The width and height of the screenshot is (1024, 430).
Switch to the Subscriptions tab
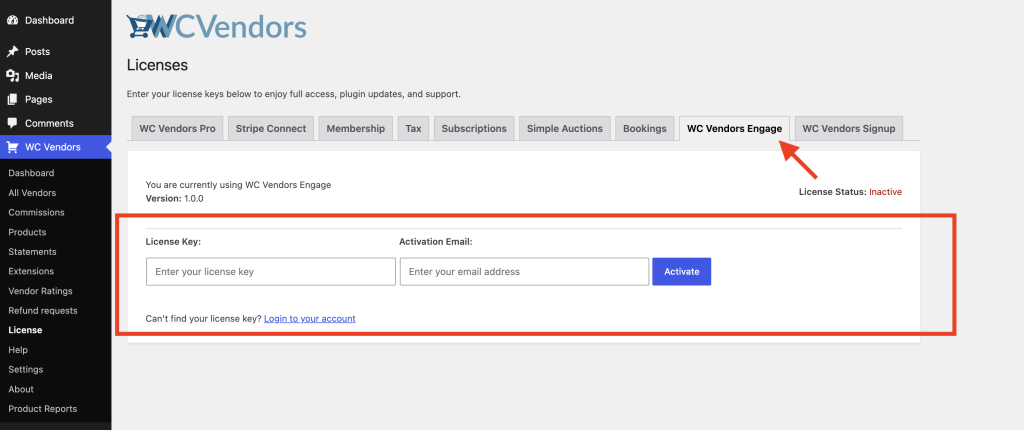pyautogui.click(x=474, y=129)
